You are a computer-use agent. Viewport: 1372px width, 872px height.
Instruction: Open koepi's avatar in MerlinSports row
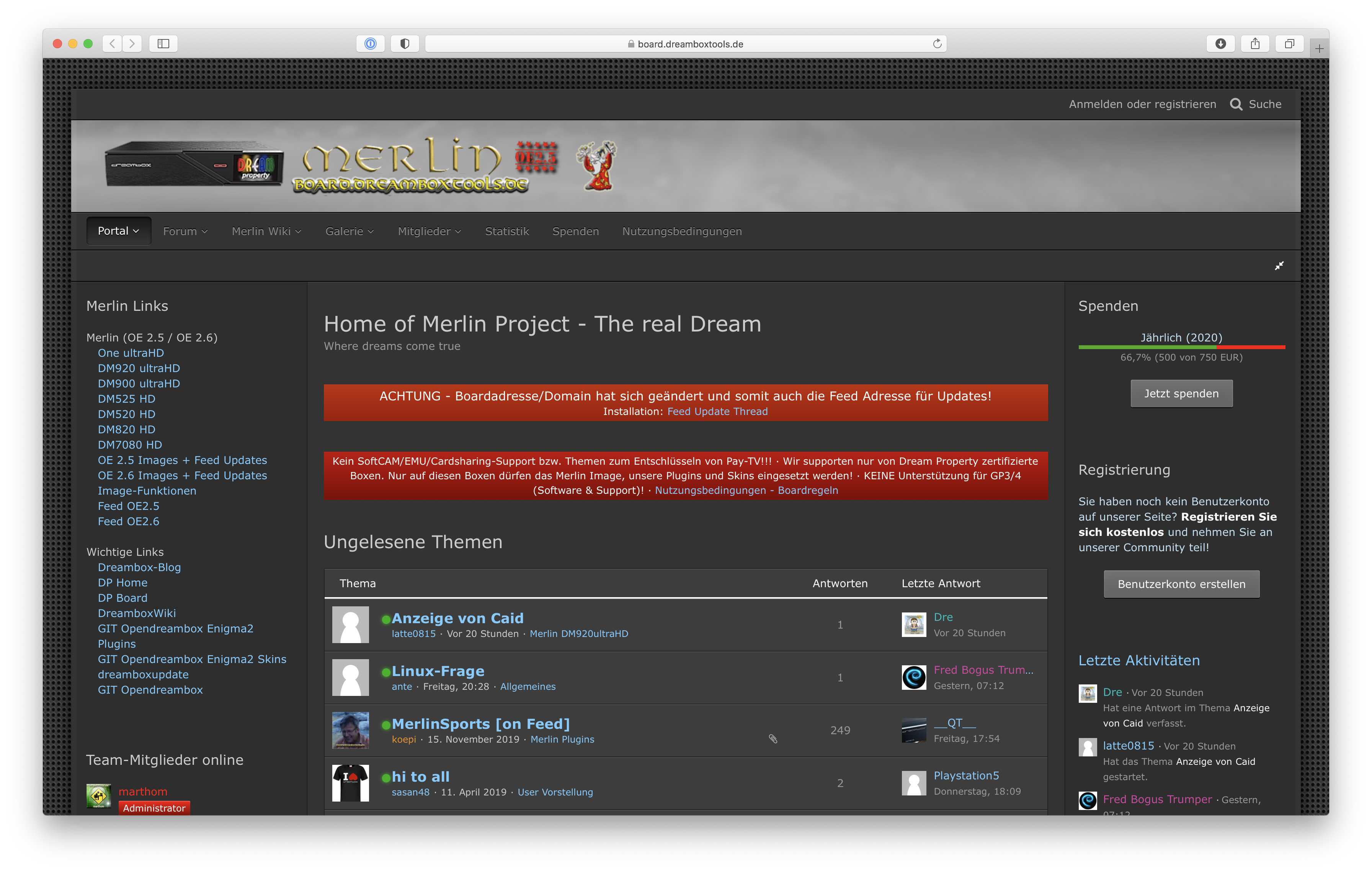[x=350, y=730]
